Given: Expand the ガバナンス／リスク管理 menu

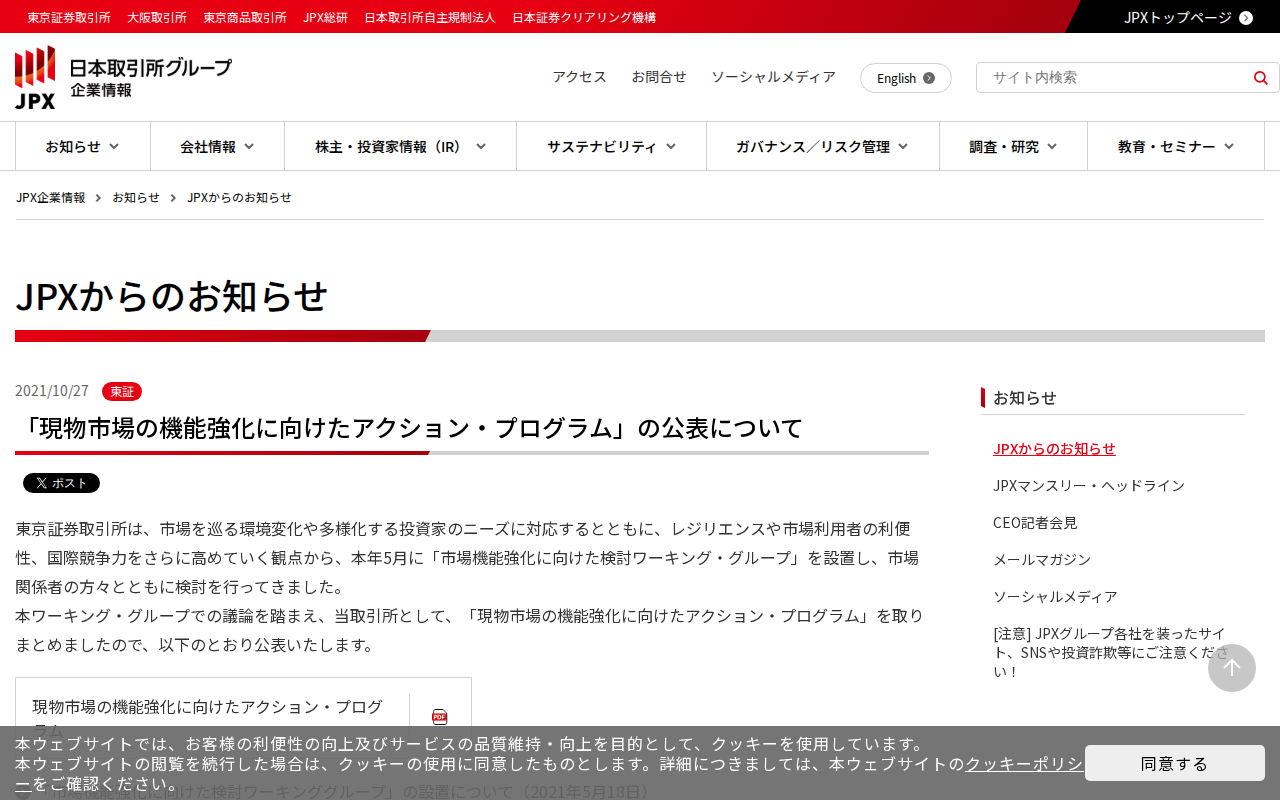Looking at the screenshot, I should [822, 146].
